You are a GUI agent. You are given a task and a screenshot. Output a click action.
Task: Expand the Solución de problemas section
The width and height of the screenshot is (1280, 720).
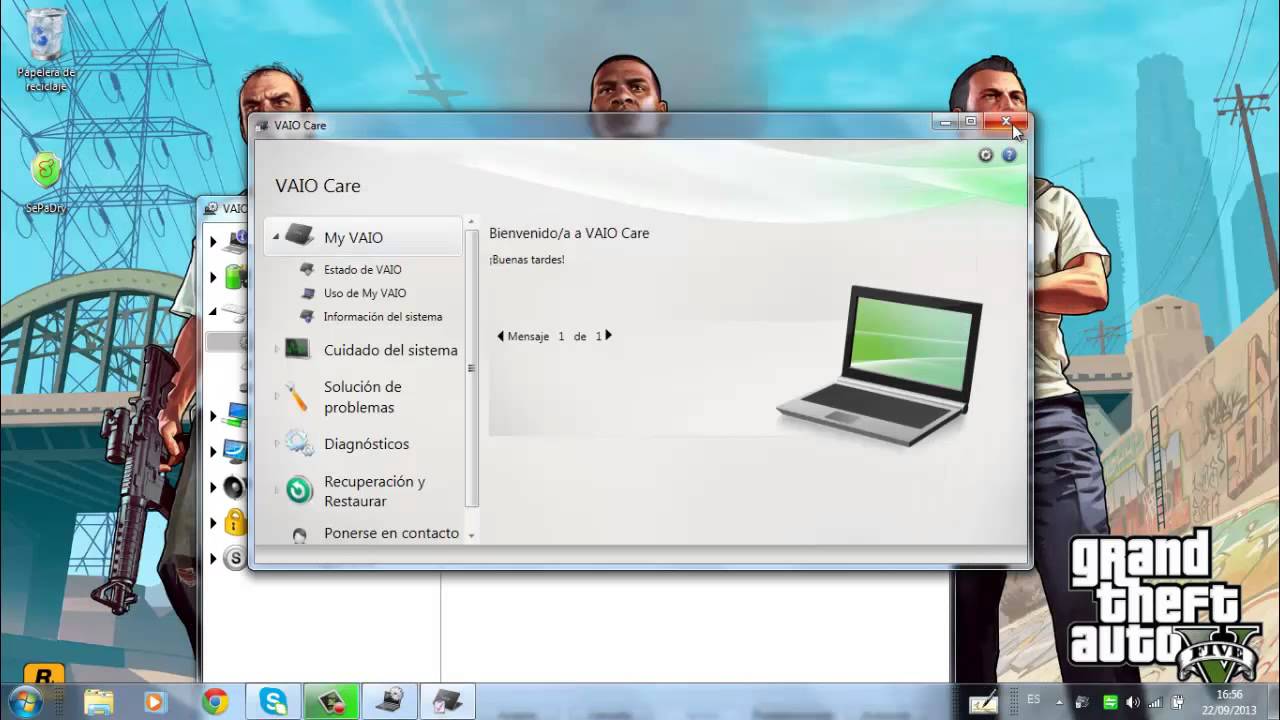point(277,397)
